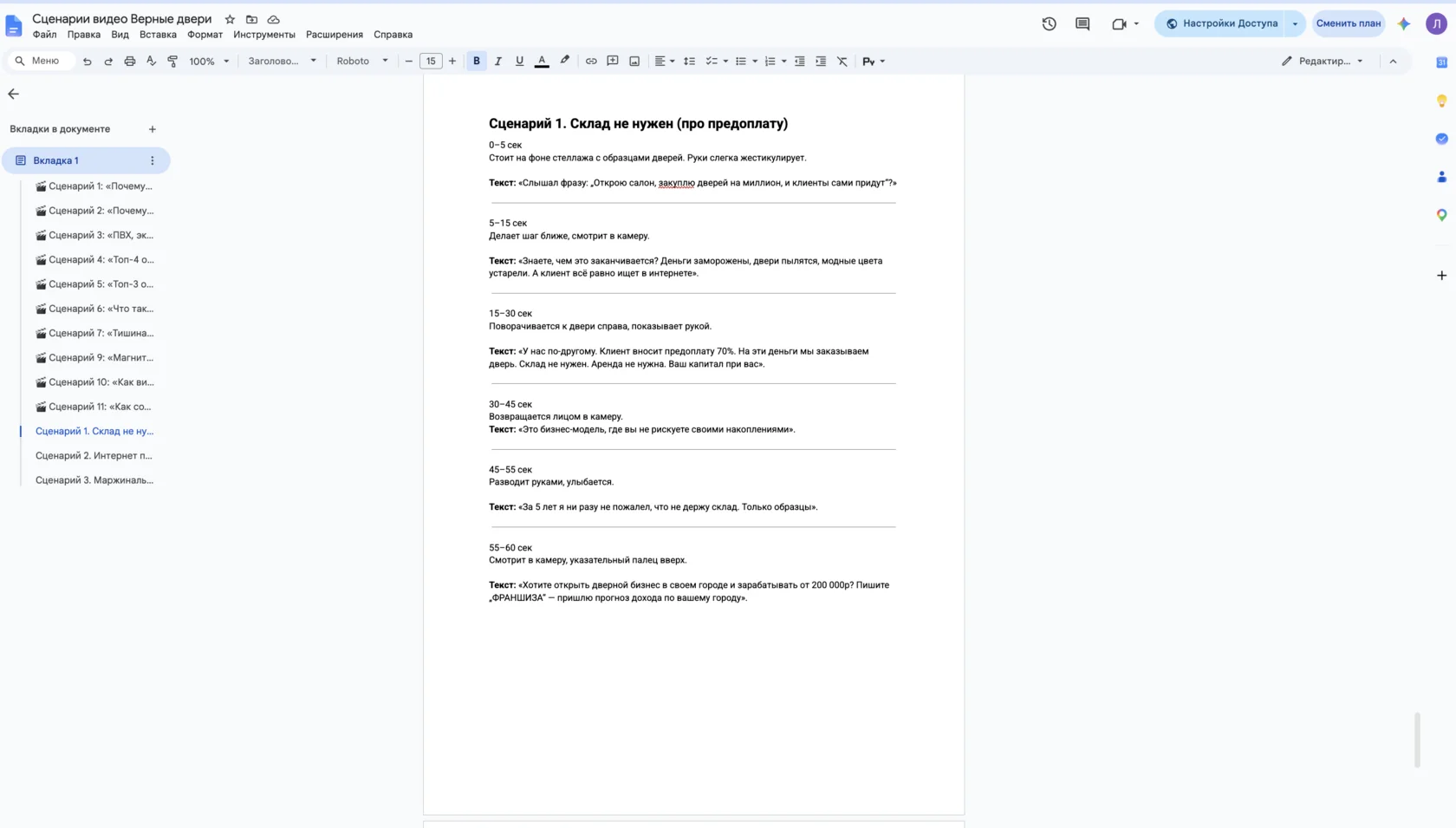
Task: Open the Вставка menu
Action: [158, 35]
